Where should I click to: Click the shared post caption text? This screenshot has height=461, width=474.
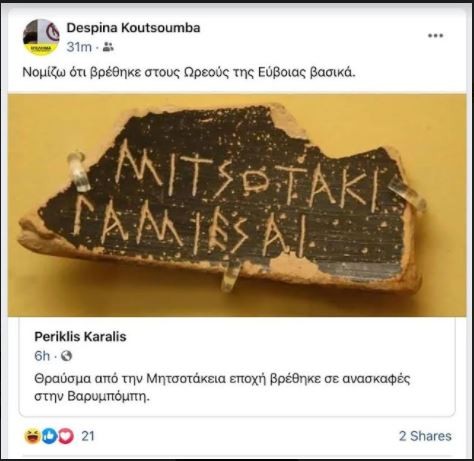(222, 388)
